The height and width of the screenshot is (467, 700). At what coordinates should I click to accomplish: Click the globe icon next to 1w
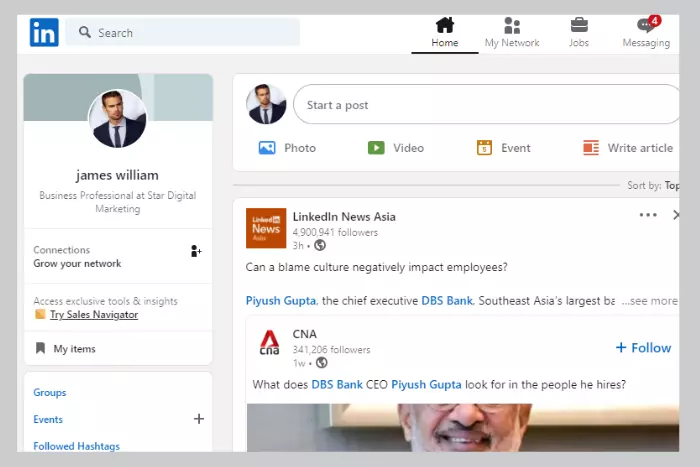pyautogui.click(x=321, y=363)
